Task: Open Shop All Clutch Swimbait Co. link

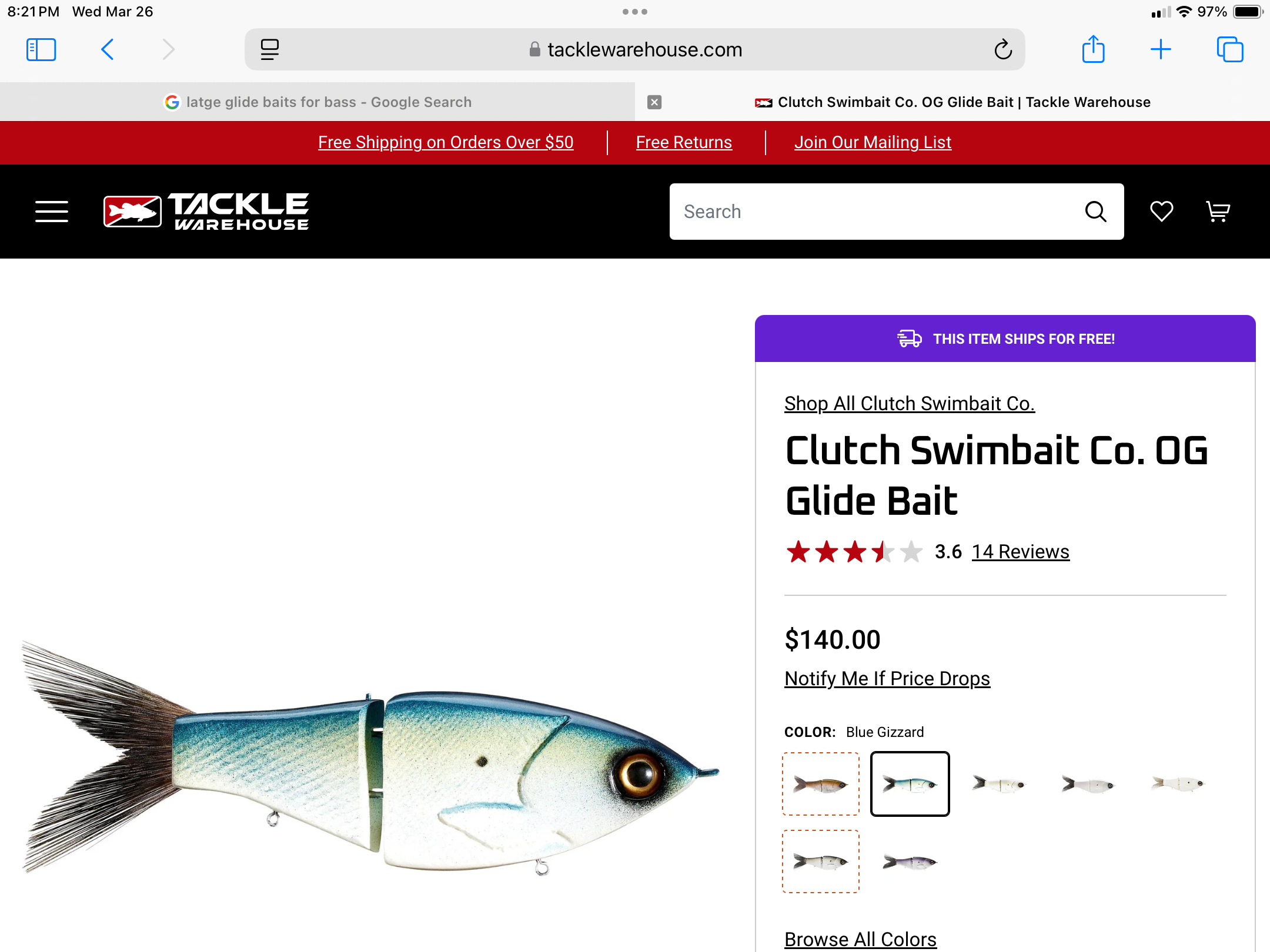Action: 910,404
